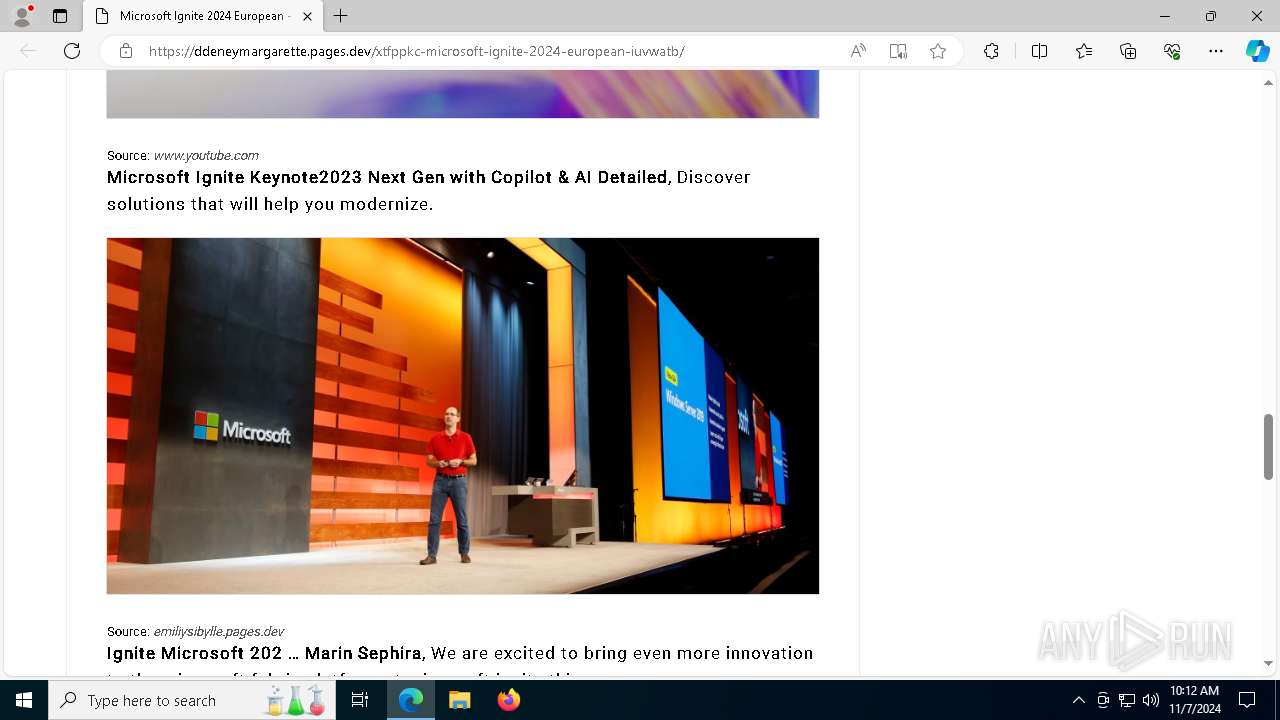Screen dimensions: 1280x720
Task: Open the volume tray icon
Action: (1151, 700)
